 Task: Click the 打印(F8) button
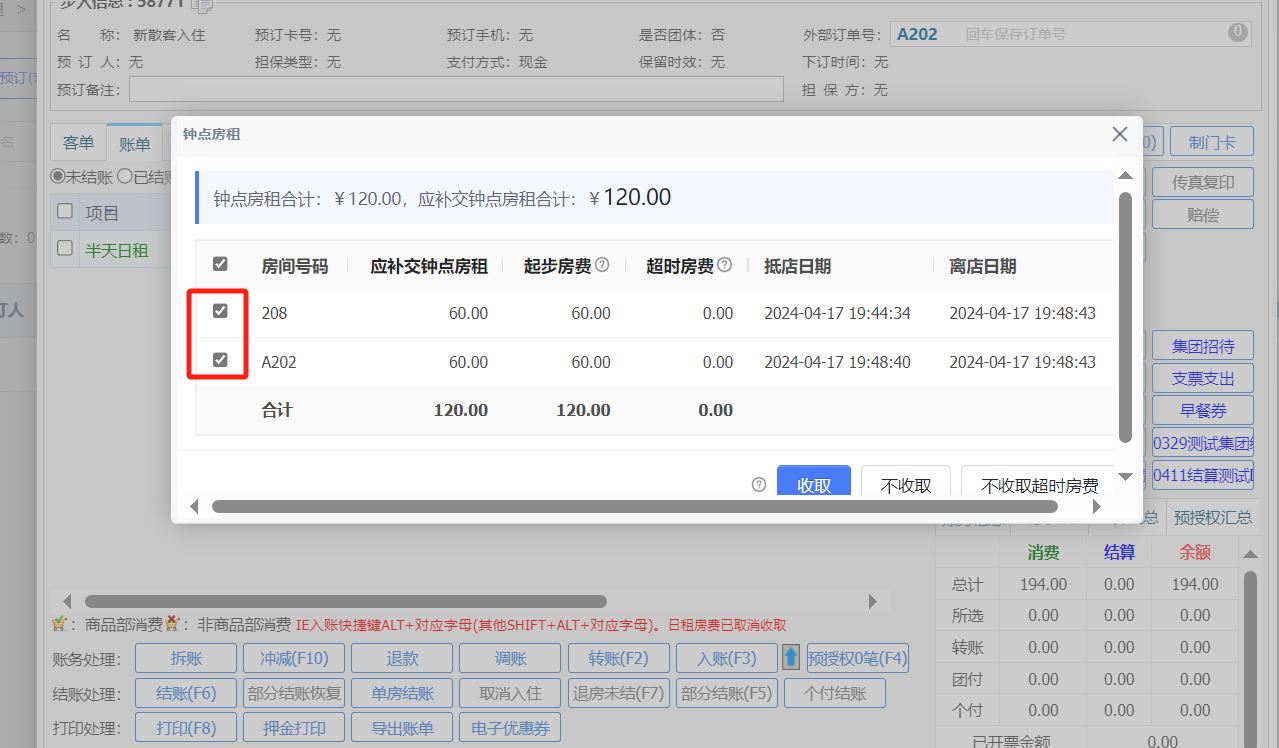pyautogui.click(x=186, y=727)
